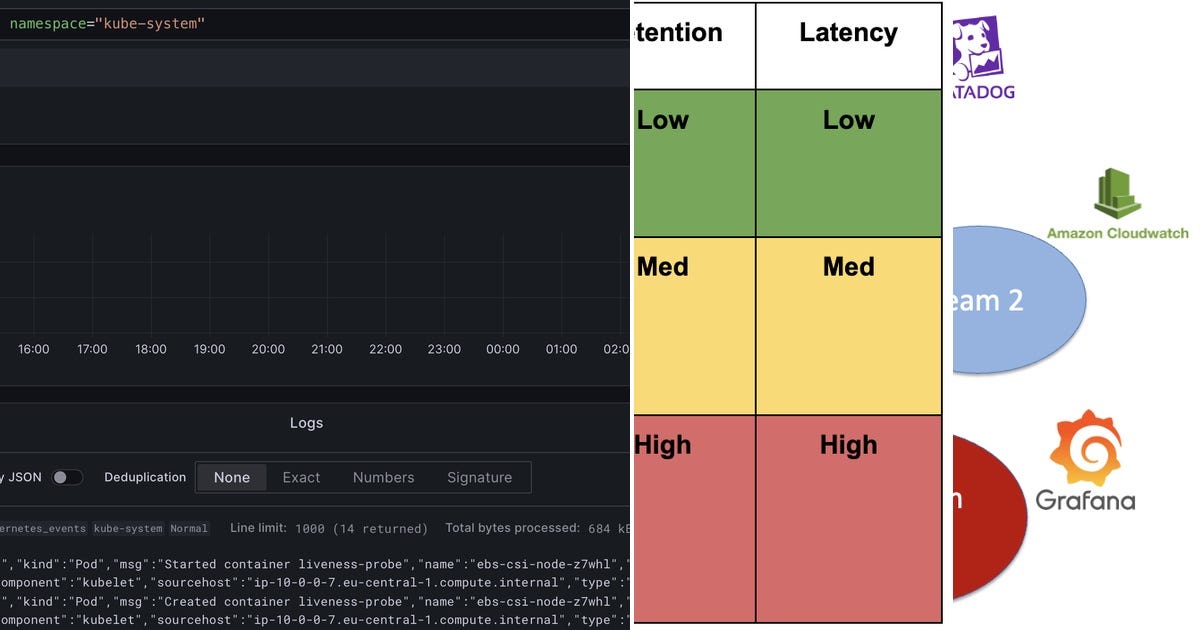Click the green Low latency cell
Viewport: 1200px width, 630px height.
coord(848,160)
